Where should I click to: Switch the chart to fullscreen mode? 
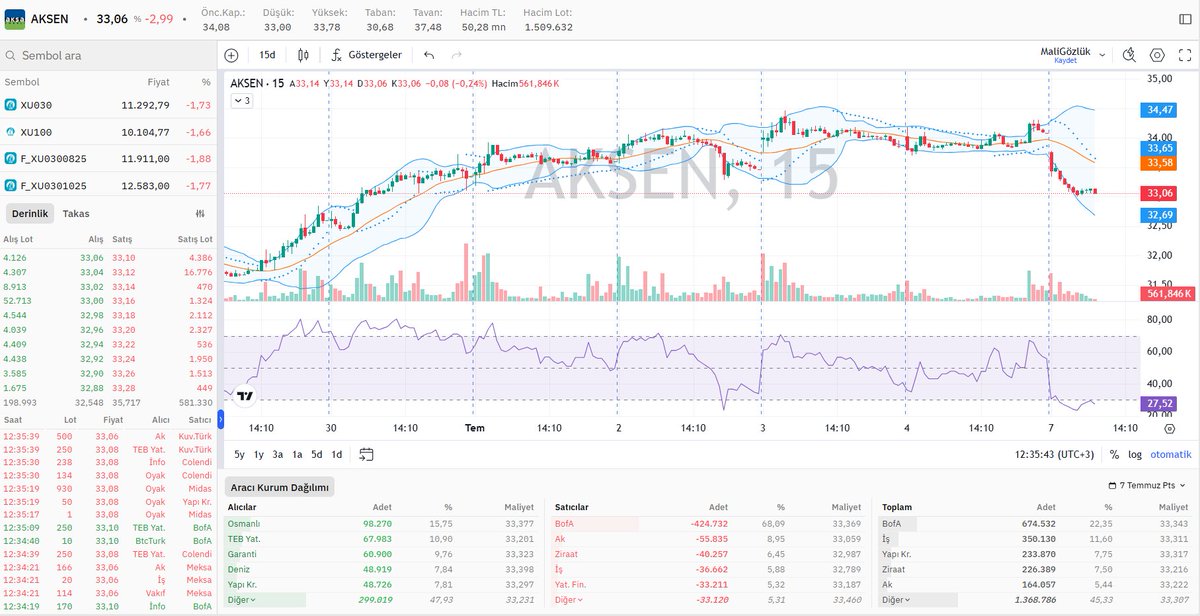1184,56
